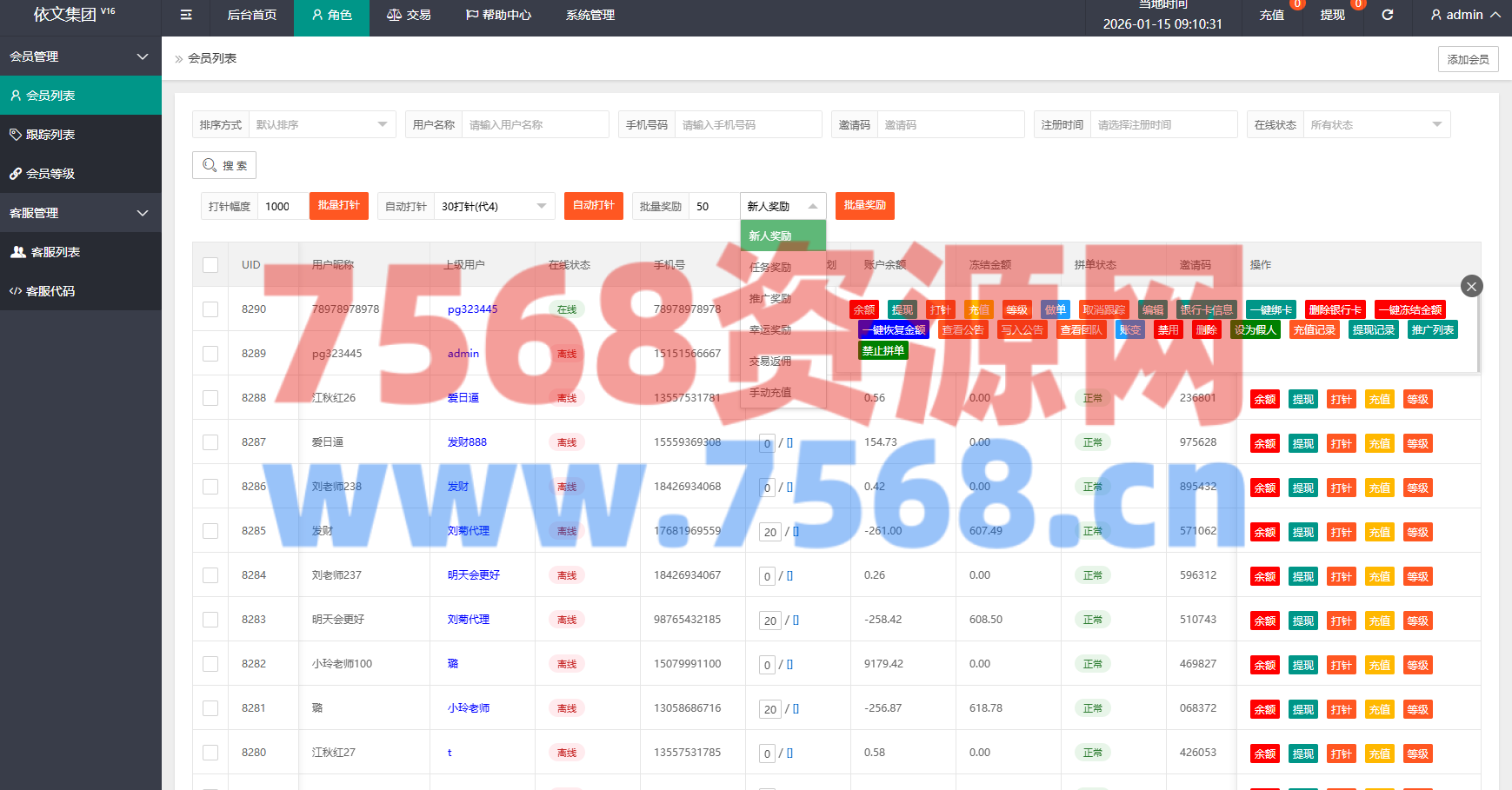The image size is (1512, 790).
Task: Click the red 余额 button for UID 8288
Action: pos(1265,400)
